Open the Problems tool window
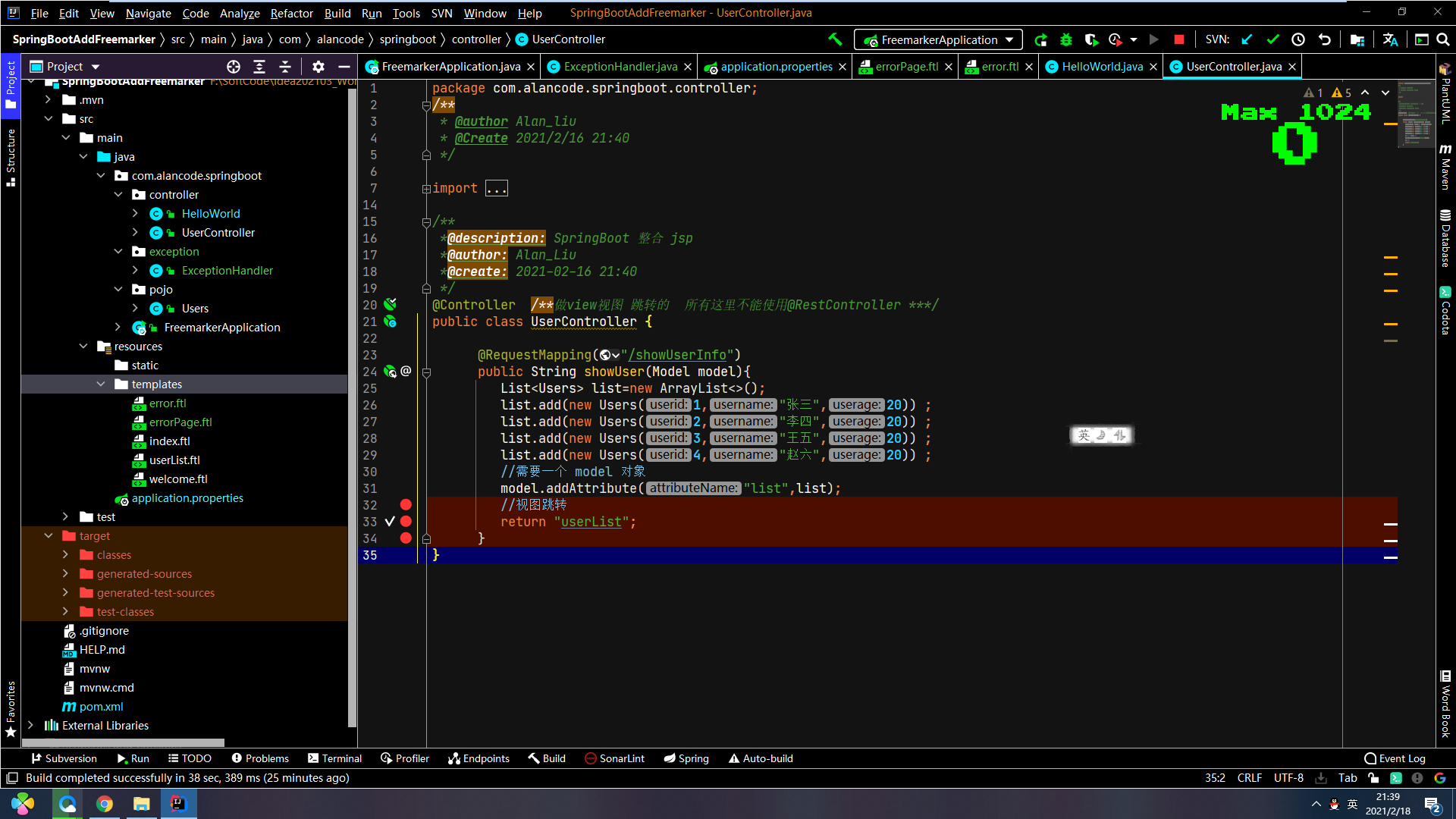 point(260,758)
